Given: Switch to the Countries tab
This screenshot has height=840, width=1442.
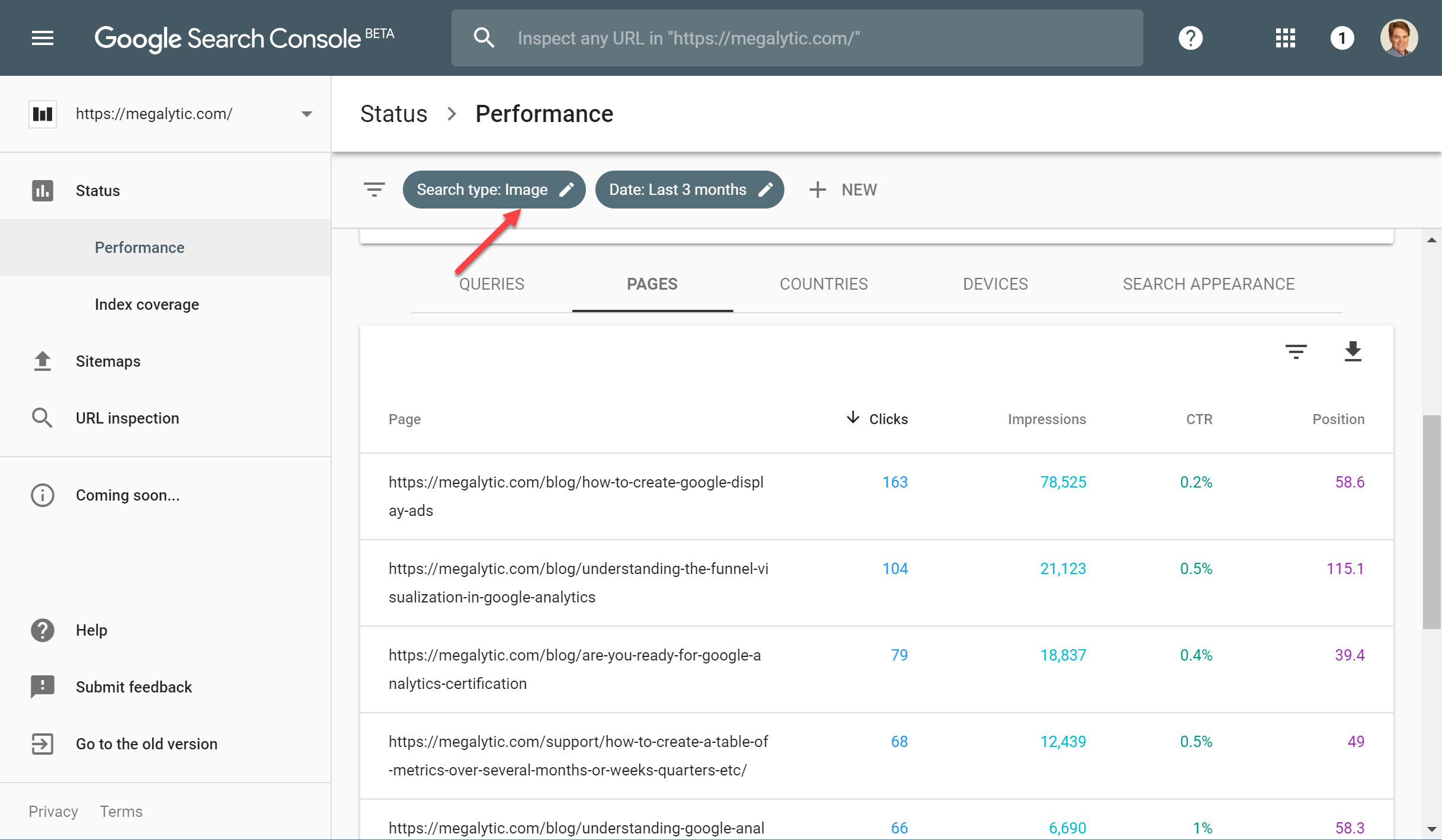Looking at the screenshot, I should click(823, 284).
